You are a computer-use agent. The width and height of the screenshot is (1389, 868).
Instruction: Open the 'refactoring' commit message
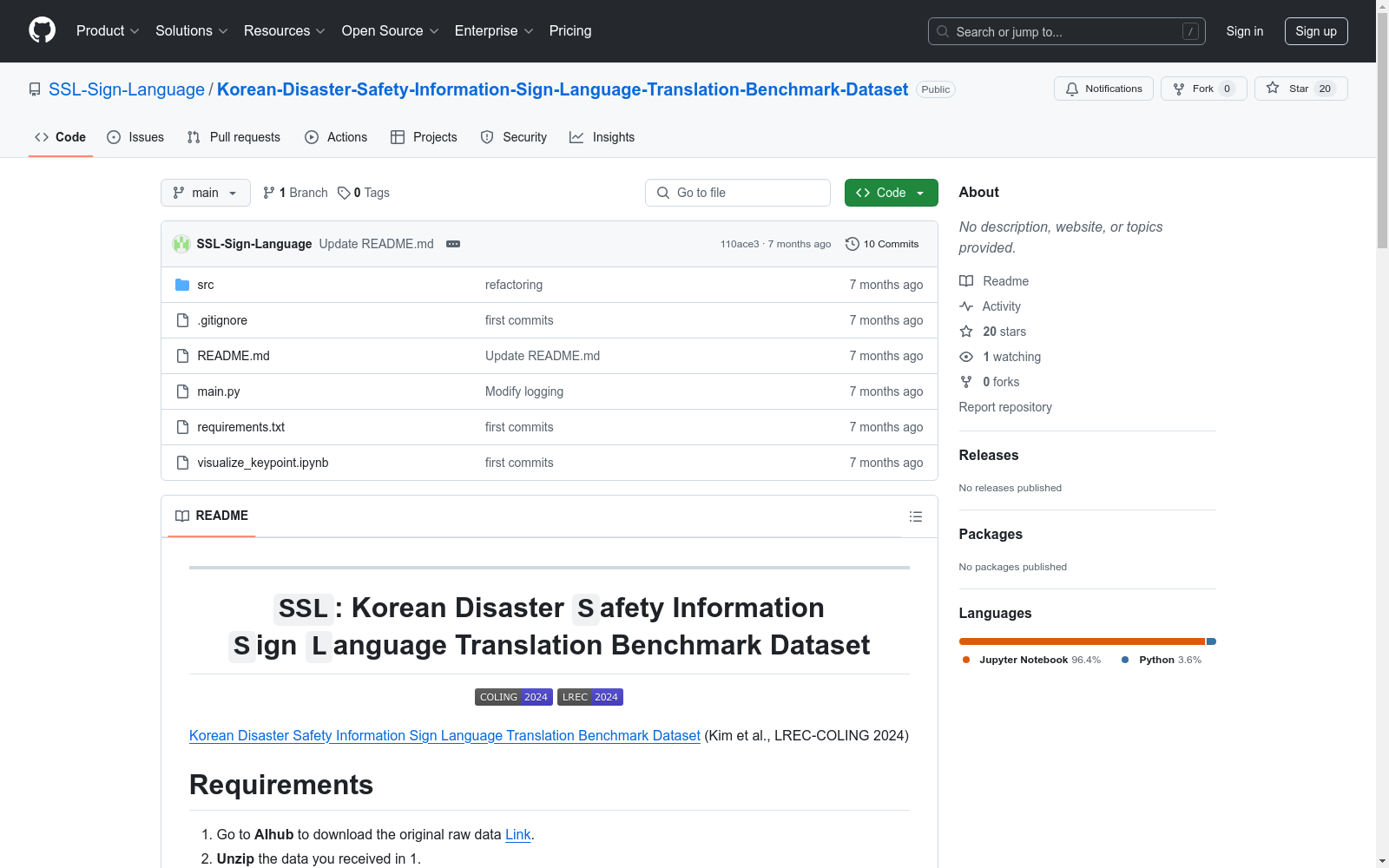(x=514, y=285)
